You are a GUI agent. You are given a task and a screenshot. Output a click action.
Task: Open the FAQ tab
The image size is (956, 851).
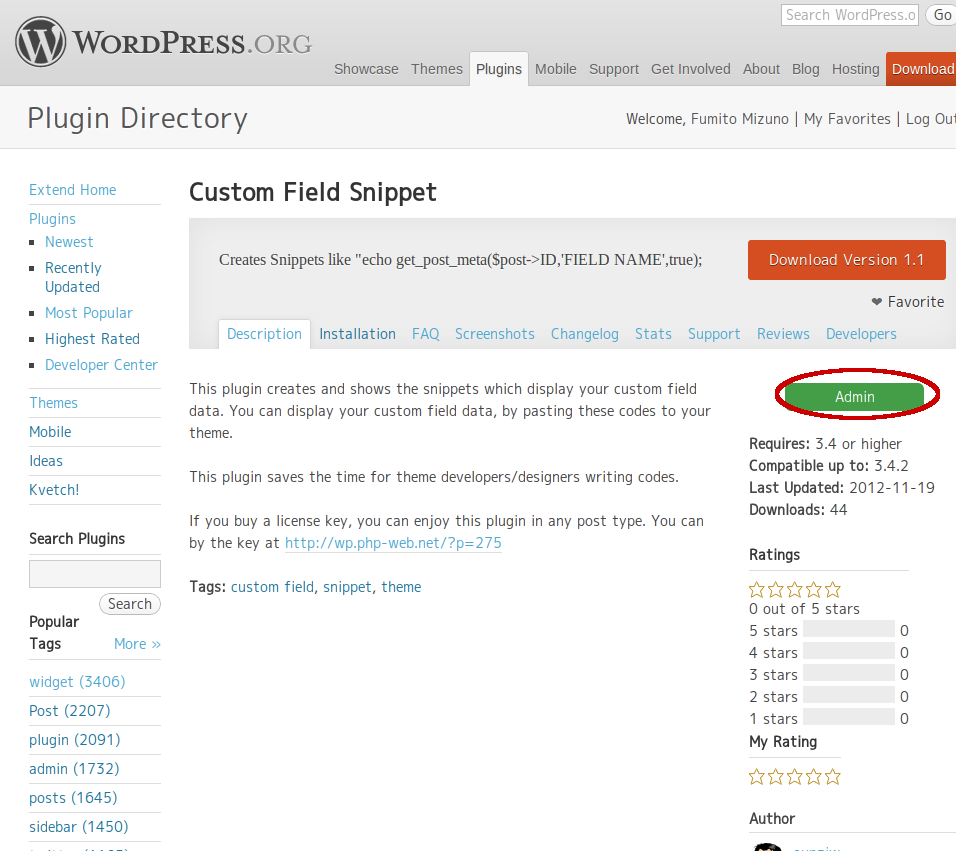click(426, 334)
